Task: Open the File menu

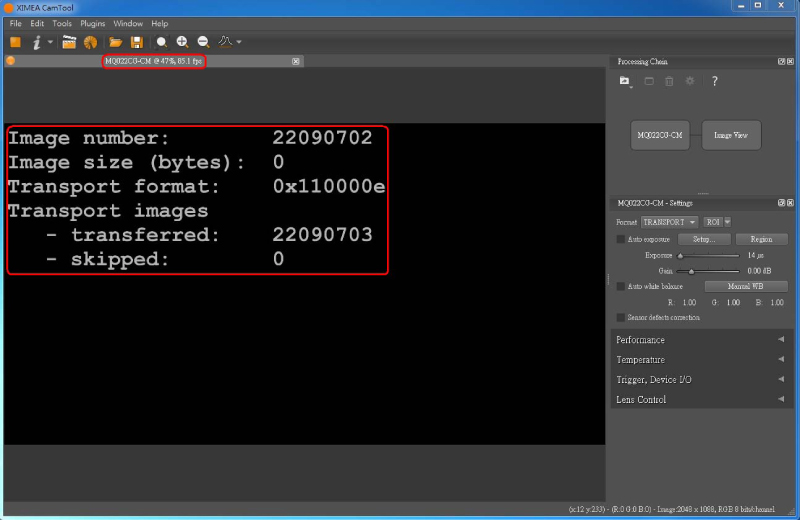Action: coord(16,23)
